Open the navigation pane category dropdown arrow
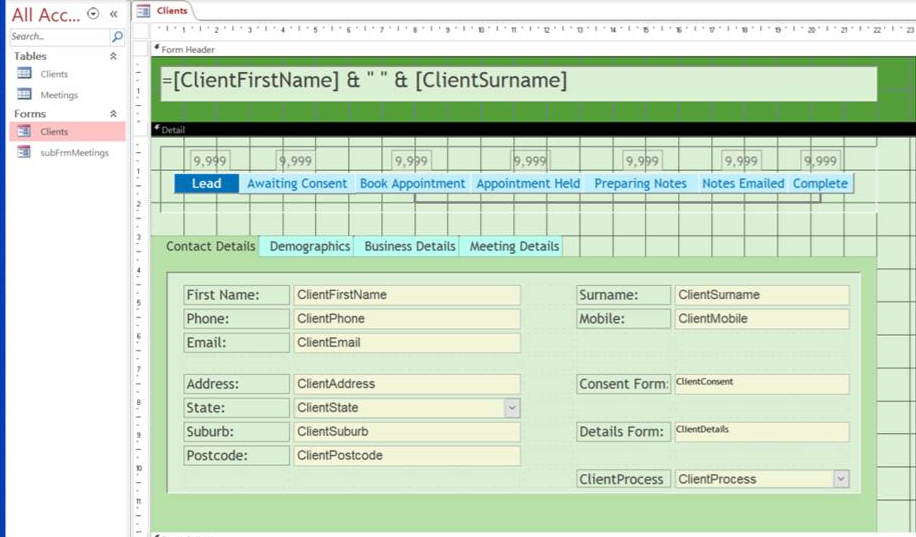The image size is (916, 537). [x=93, y=13]
